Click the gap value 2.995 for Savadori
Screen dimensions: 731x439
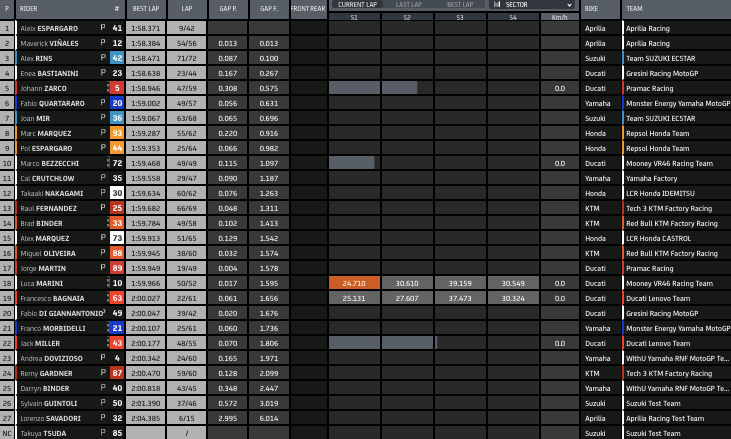(x=228, y=418)
